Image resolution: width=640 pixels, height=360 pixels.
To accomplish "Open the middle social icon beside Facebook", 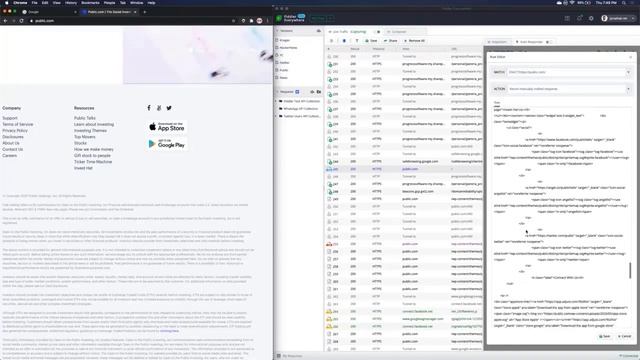I will [x=159, y=108].
